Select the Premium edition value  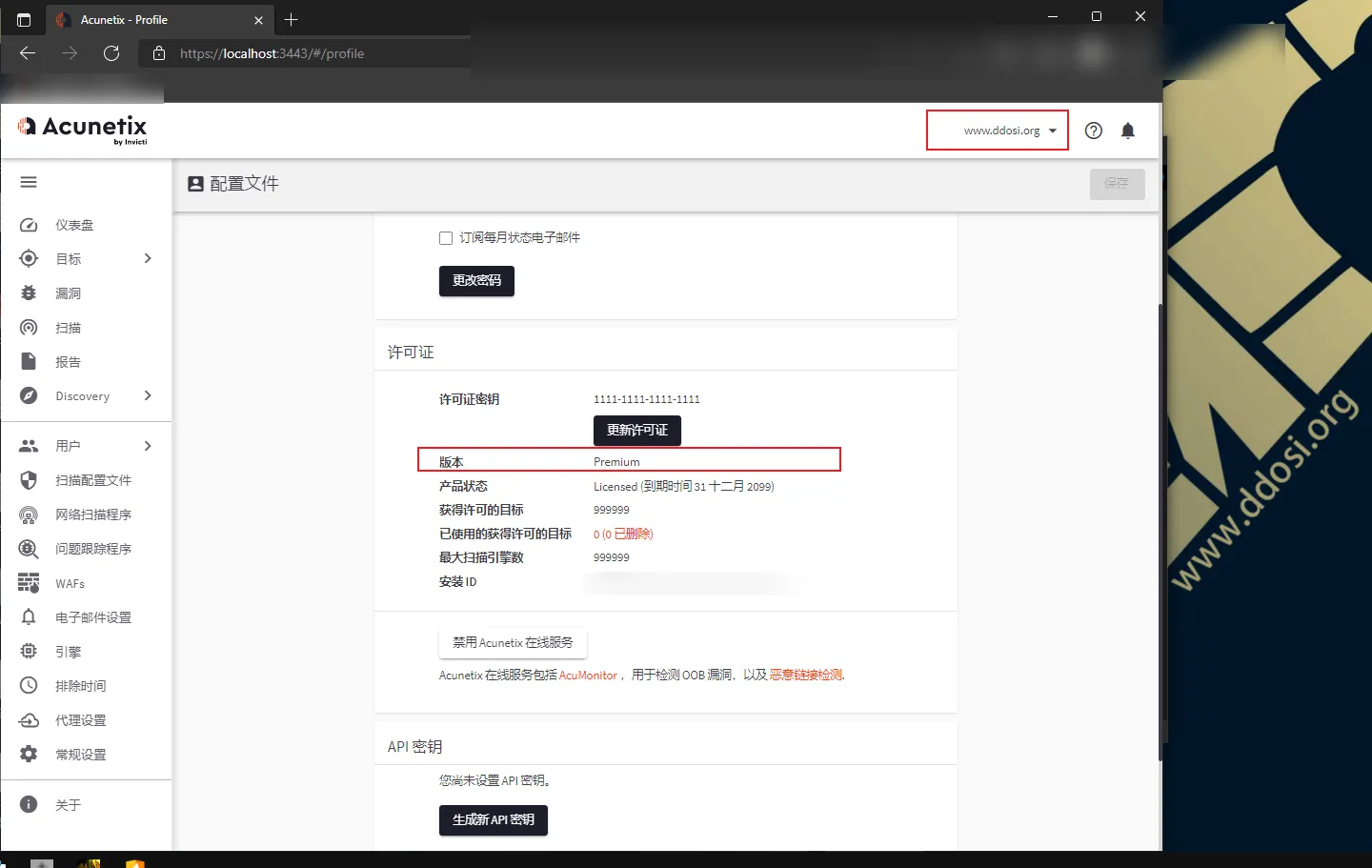pos(616,462)
